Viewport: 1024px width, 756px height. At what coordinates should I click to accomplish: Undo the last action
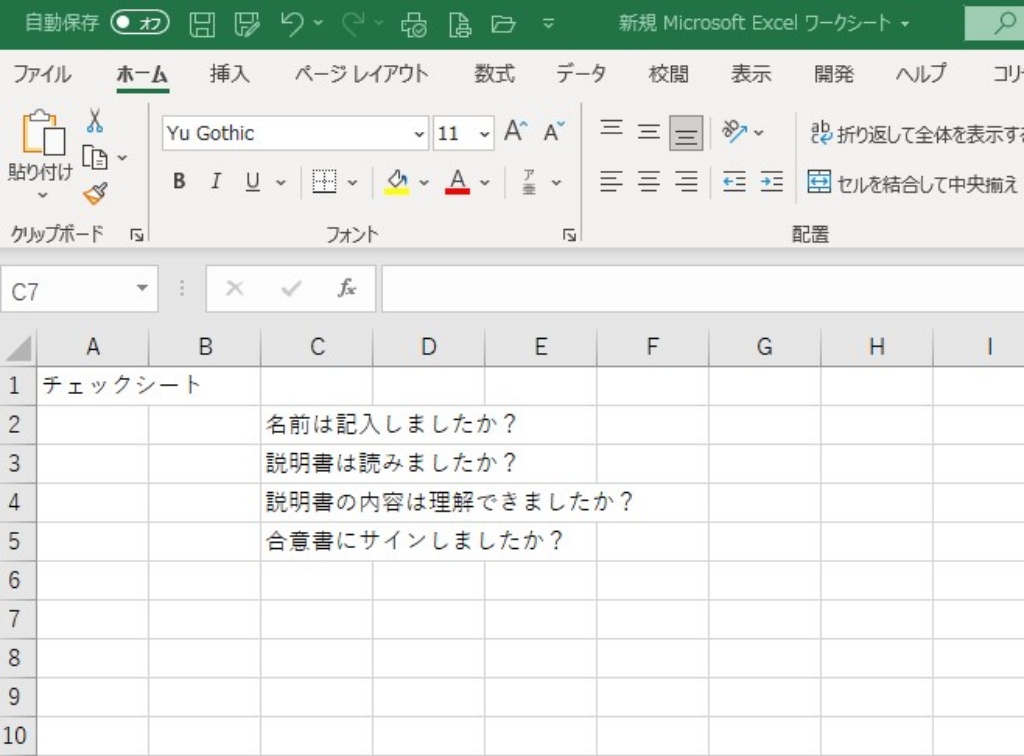[x=292, y=24]
